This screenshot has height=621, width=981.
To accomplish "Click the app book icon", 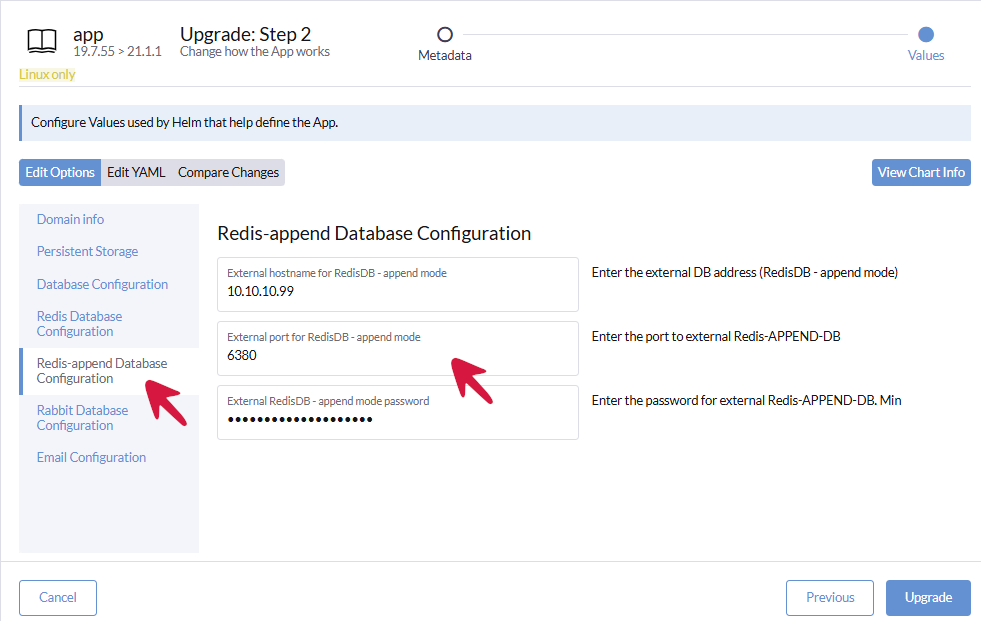I will click(42, 41).
